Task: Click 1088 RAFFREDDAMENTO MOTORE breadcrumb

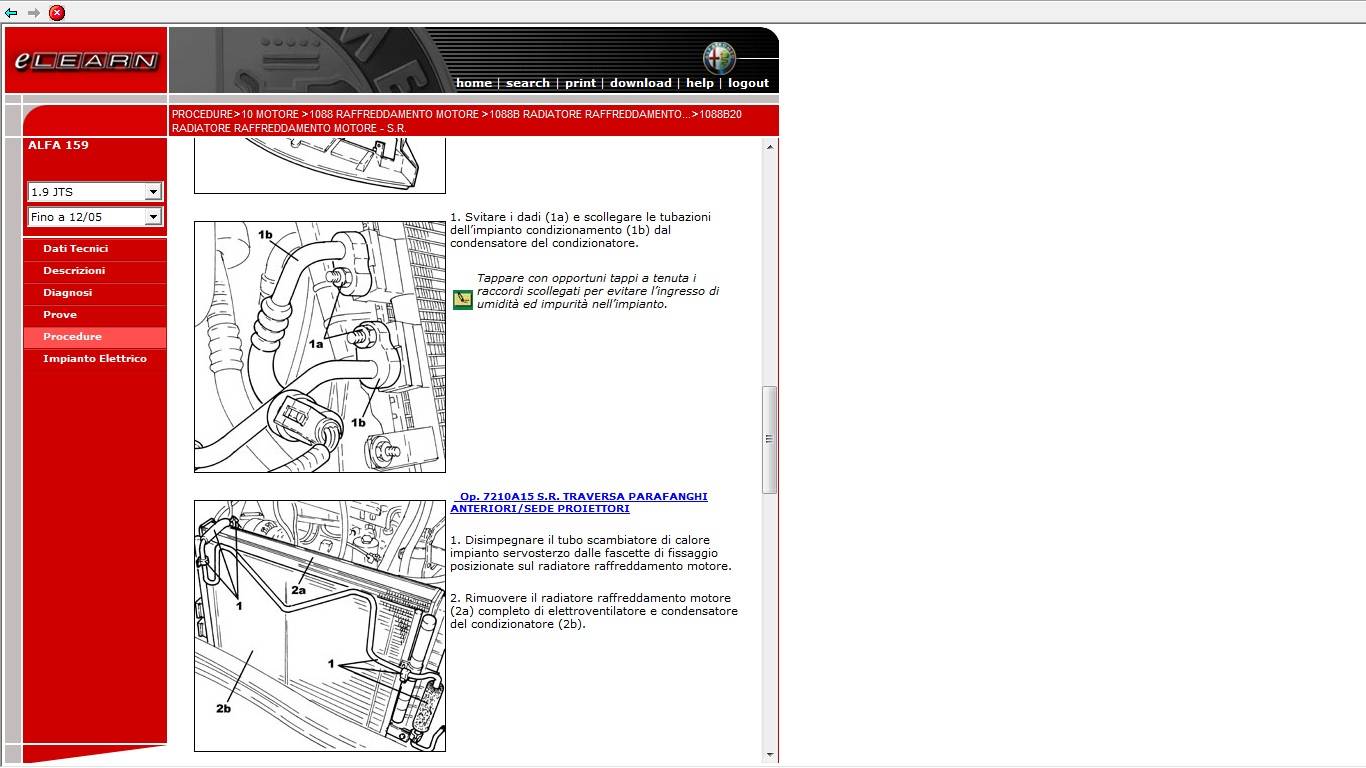Action: click(394, 115)
